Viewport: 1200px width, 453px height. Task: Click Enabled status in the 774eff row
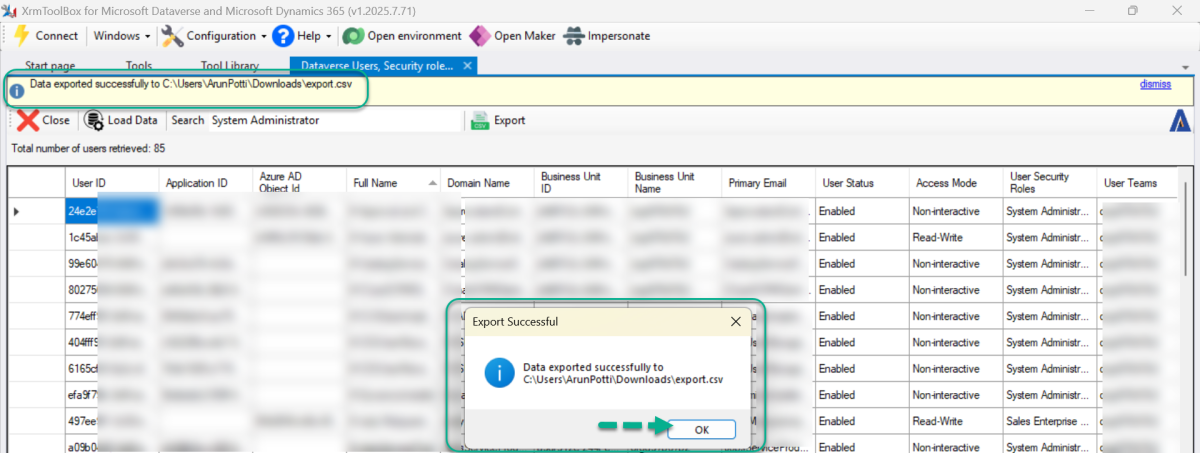[x=863, y=316]
